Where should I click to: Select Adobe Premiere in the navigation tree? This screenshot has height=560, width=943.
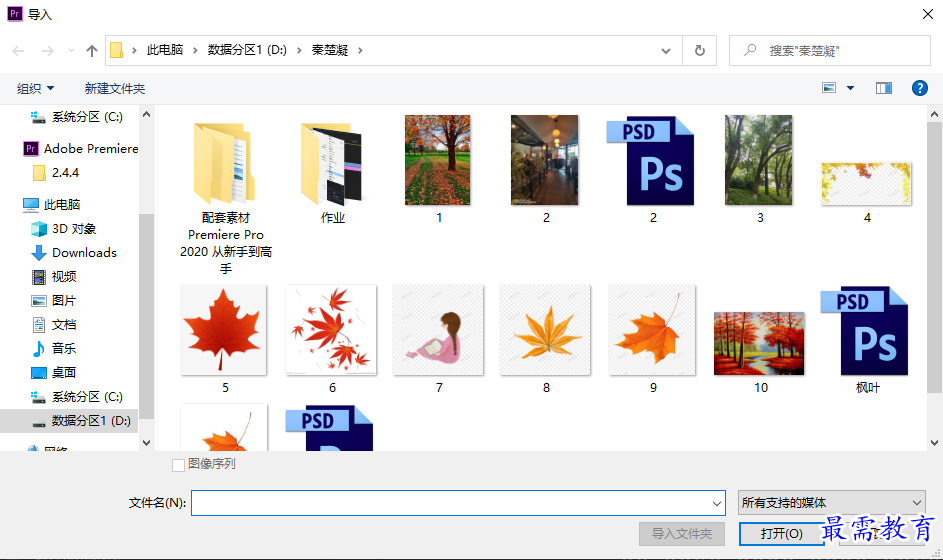(x=81, y=149)
